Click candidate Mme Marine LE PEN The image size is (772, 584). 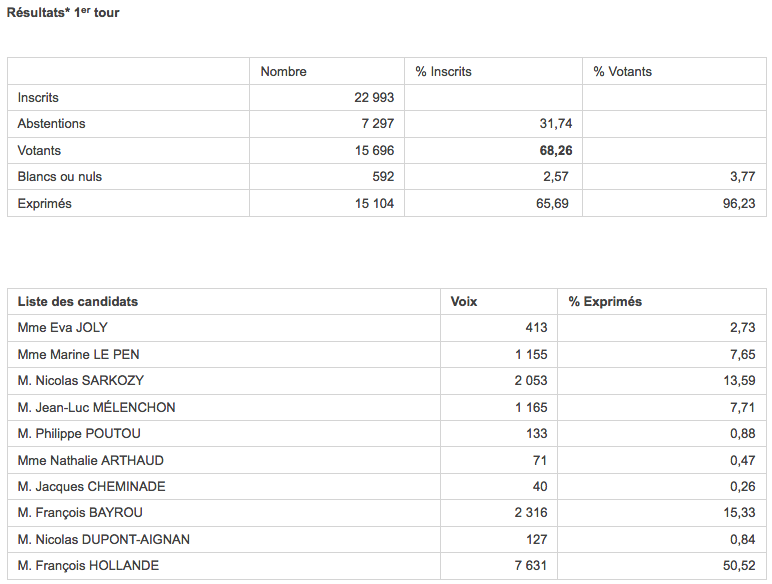(78, 355)
